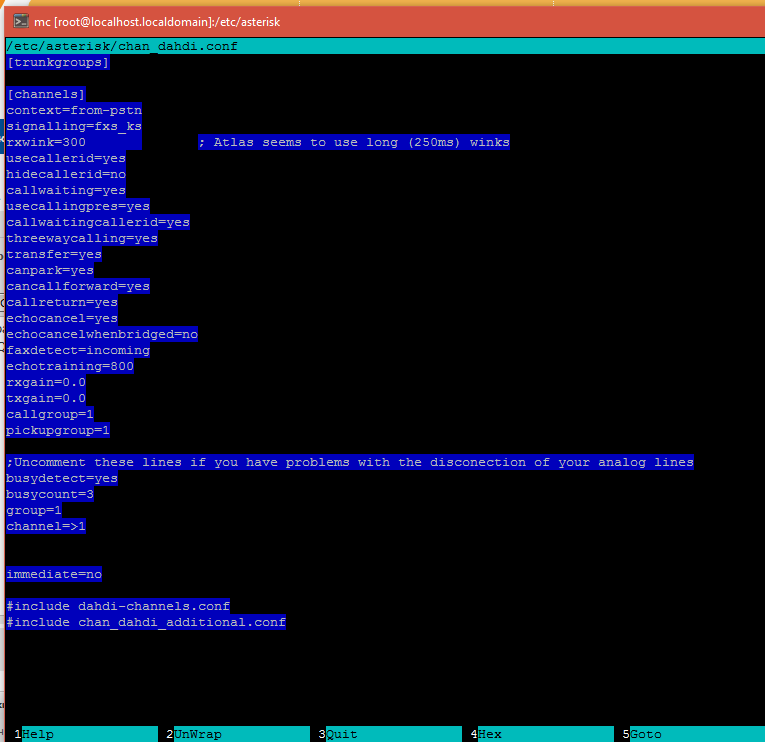Screen dimensions: 765x742
Task: Click the pickupgroup=1 line
Action: pos(58,431)
